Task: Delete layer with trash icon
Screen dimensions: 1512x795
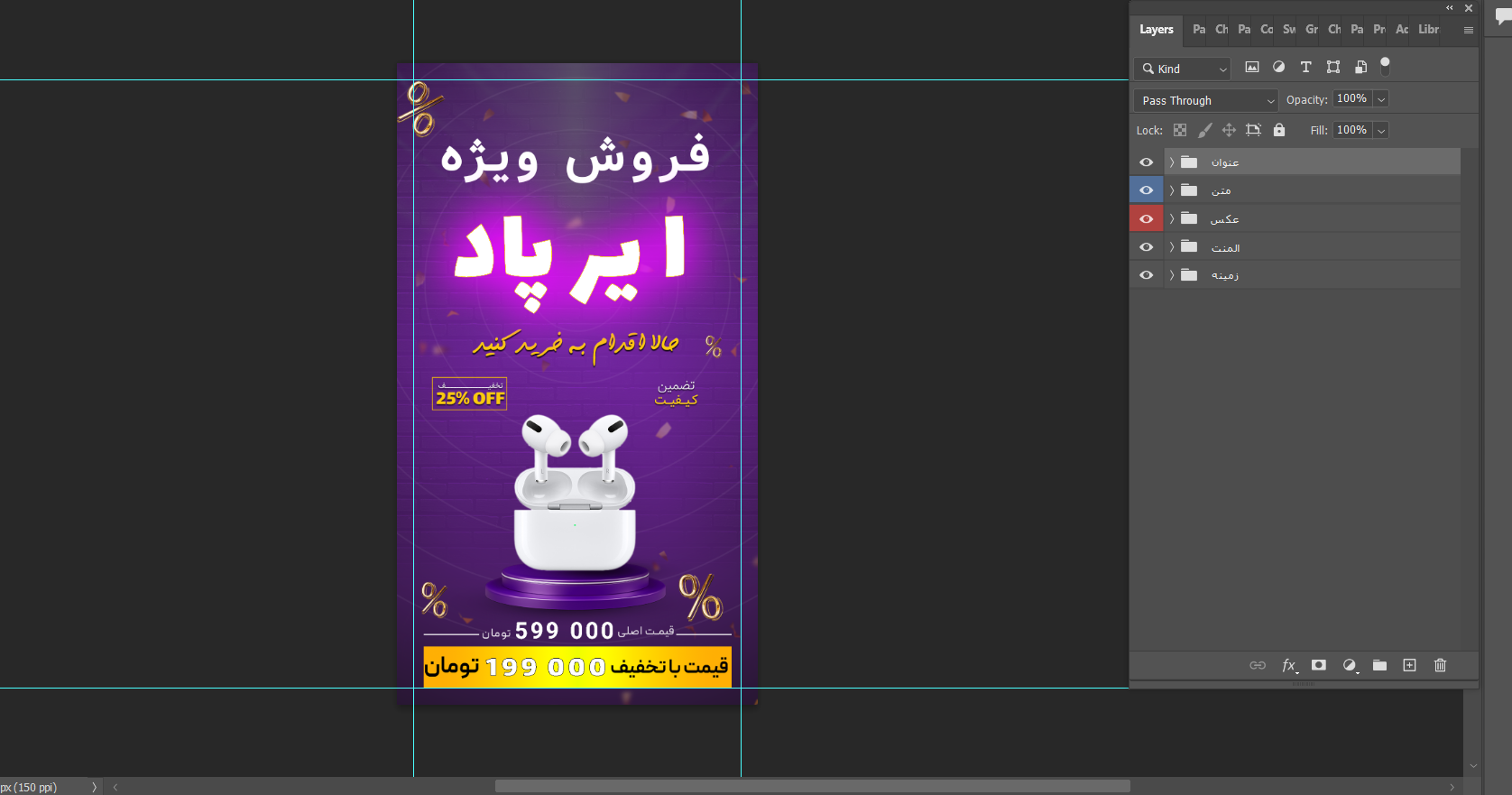Action: tap(1440, 665)
